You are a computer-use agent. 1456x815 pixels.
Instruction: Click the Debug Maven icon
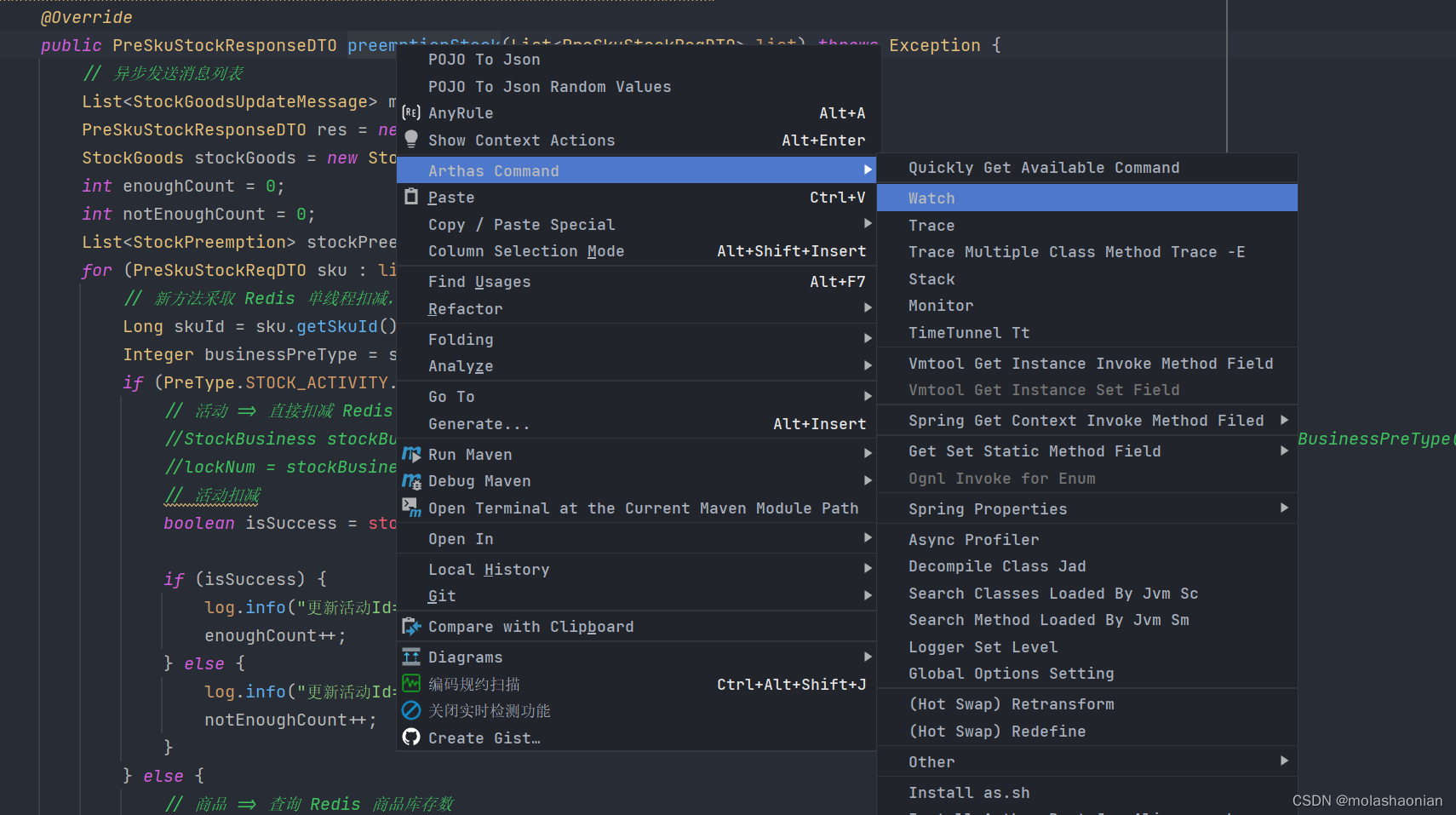pyautogui.click(x=411, y=481)
